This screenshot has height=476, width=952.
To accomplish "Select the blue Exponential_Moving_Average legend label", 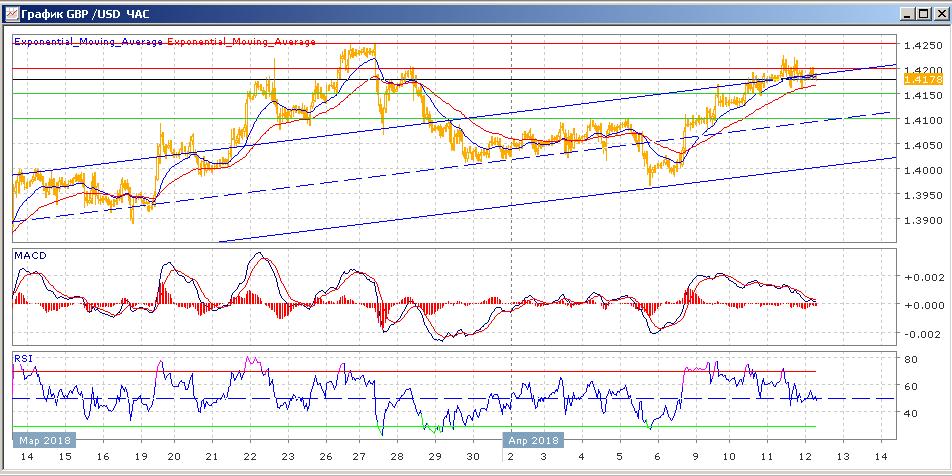I will coord(89,42).
